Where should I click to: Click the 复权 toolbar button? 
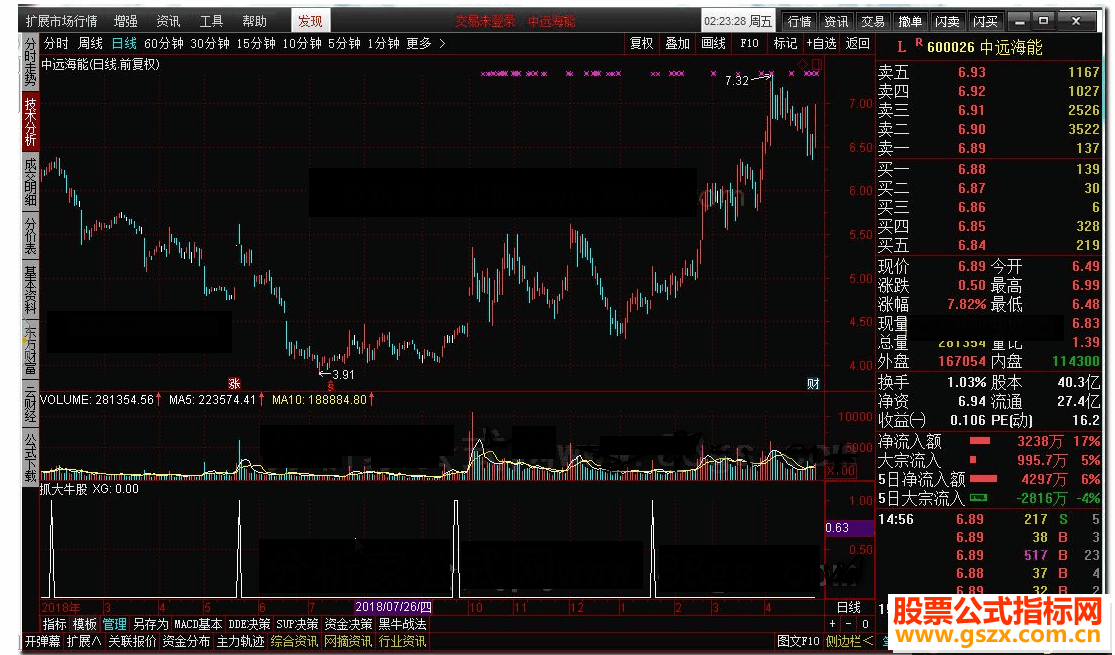[641, 43]
